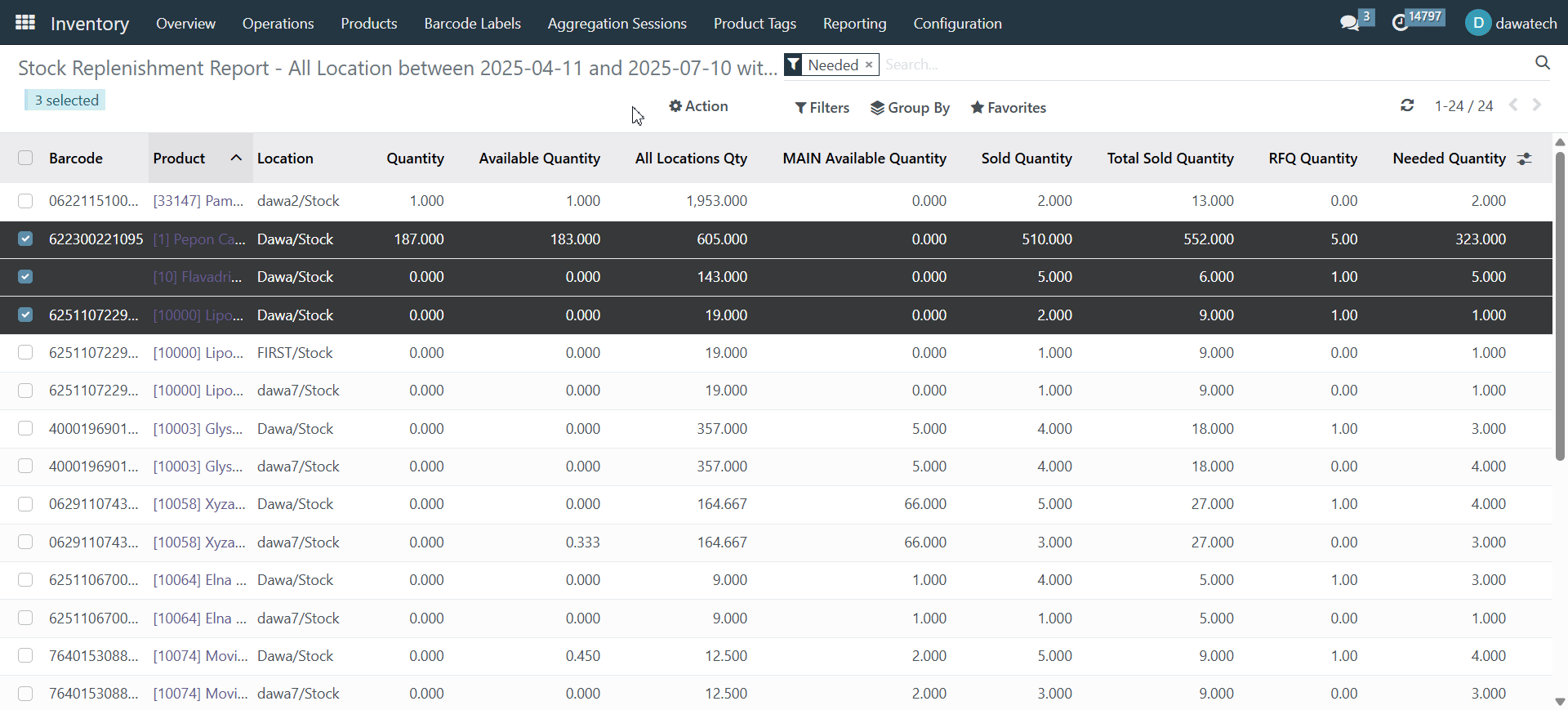
Task: Check the [10064] Elna dawa7/Stock row
Action: 25,618
